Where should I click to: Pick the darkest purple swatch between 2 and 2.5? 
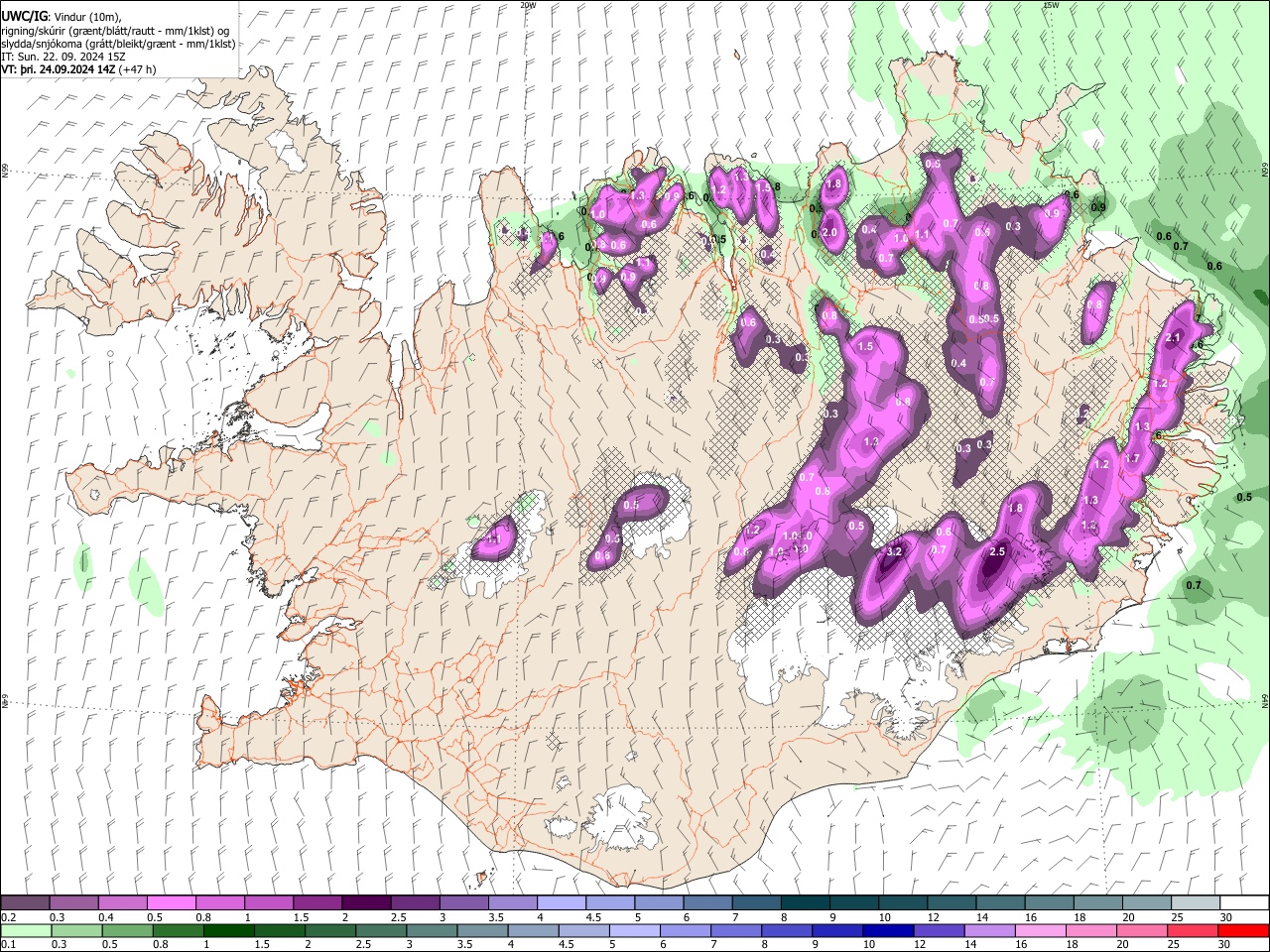tap(365, 902)
